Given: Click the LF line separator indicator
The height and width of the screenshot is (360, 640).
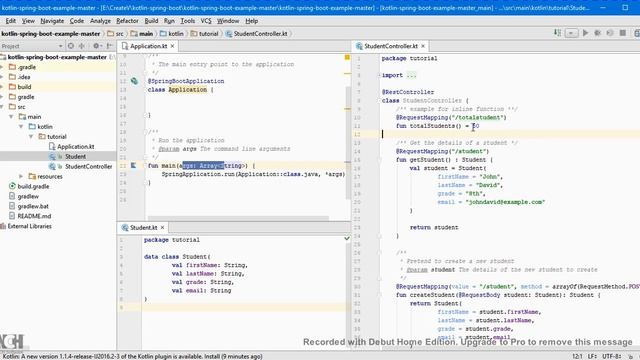Looking at the screenshot, I should click(593, 356).
